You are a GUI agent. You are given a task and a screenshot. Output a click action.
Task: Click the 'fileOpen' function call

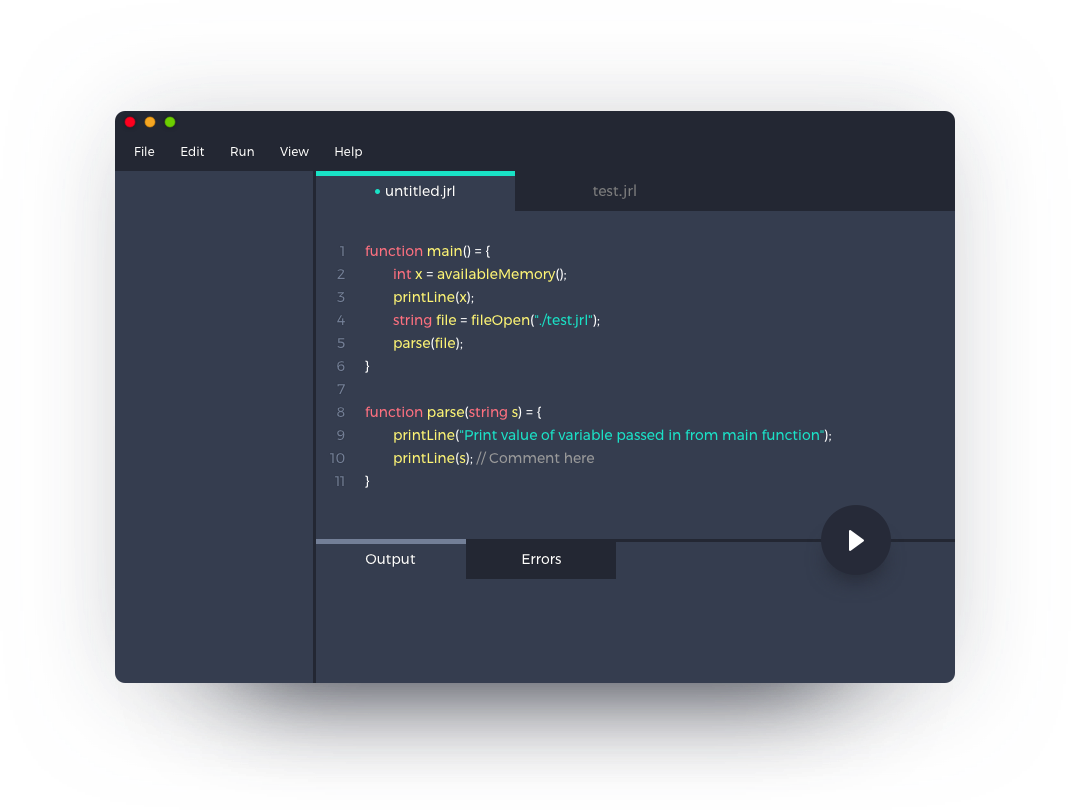click(x=500, y=320)
